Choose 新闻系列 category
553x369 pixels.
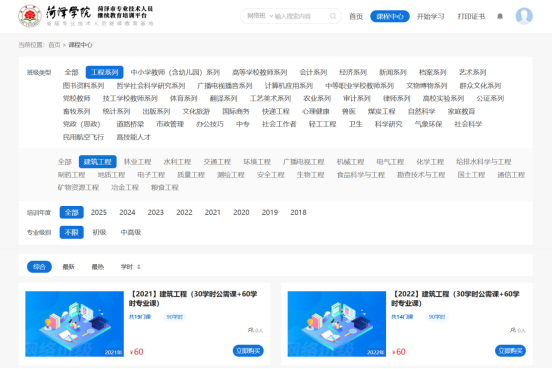(393, 72)
